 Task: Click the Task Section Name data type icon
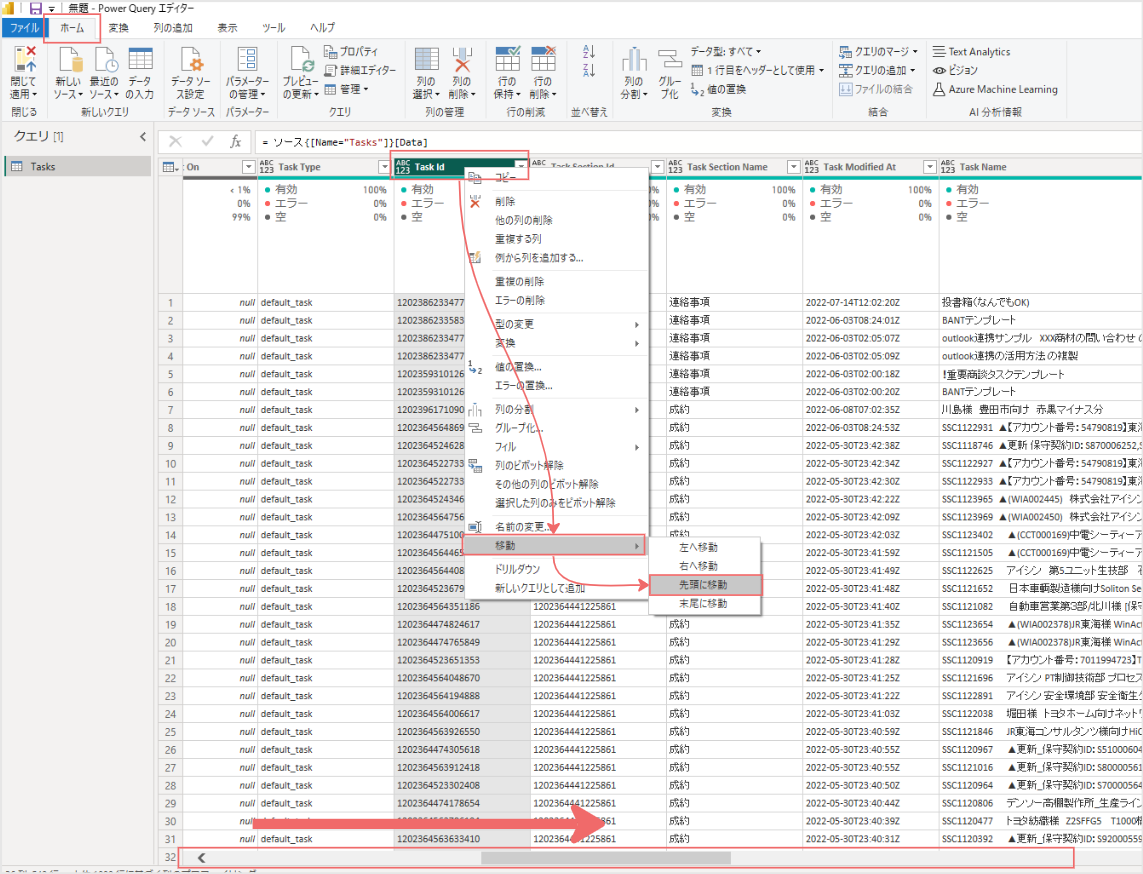tap(676, 167)
